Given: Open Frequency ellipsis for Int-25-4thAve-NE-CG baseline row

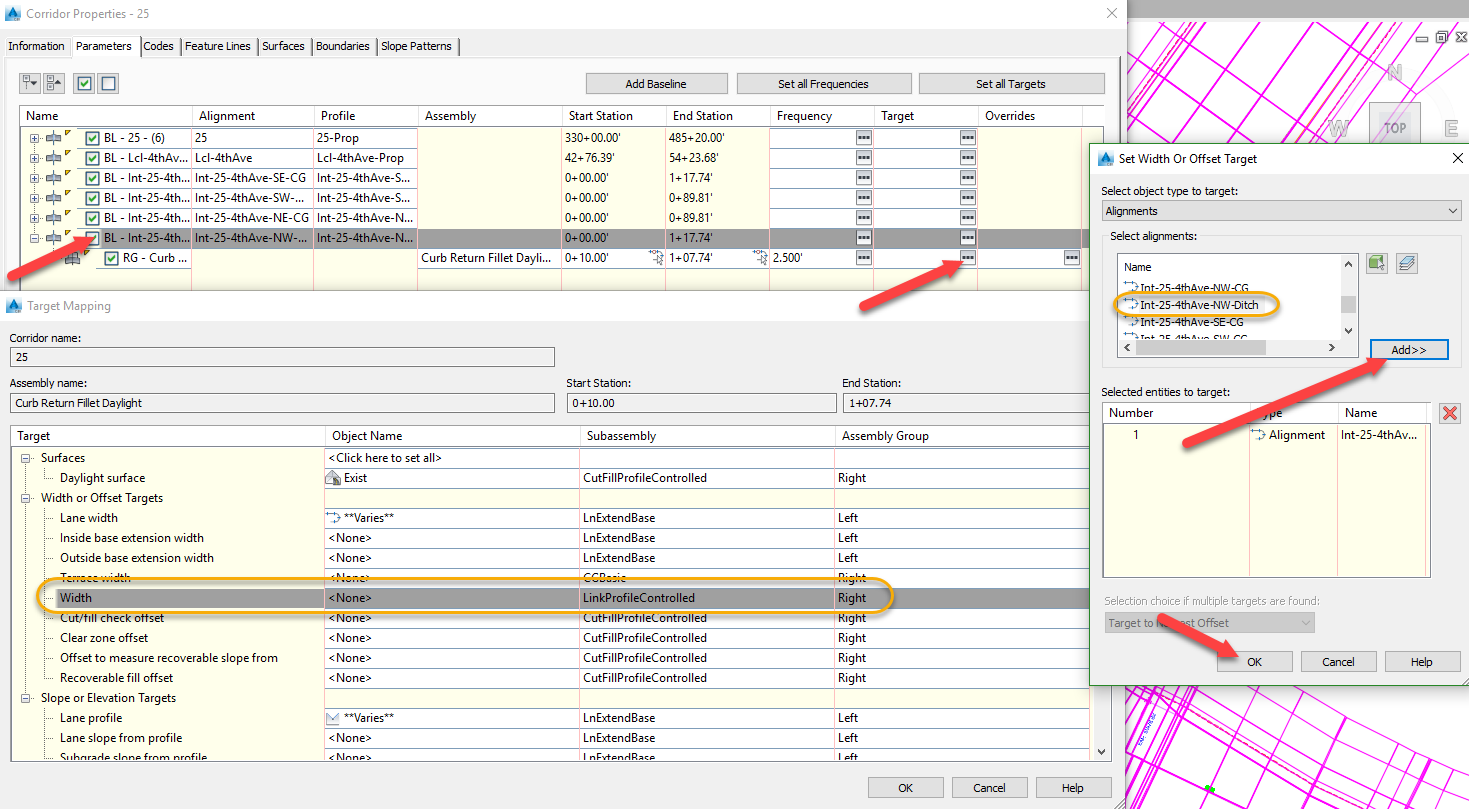Looking at the screenshot, I should [x=863, y=218].
